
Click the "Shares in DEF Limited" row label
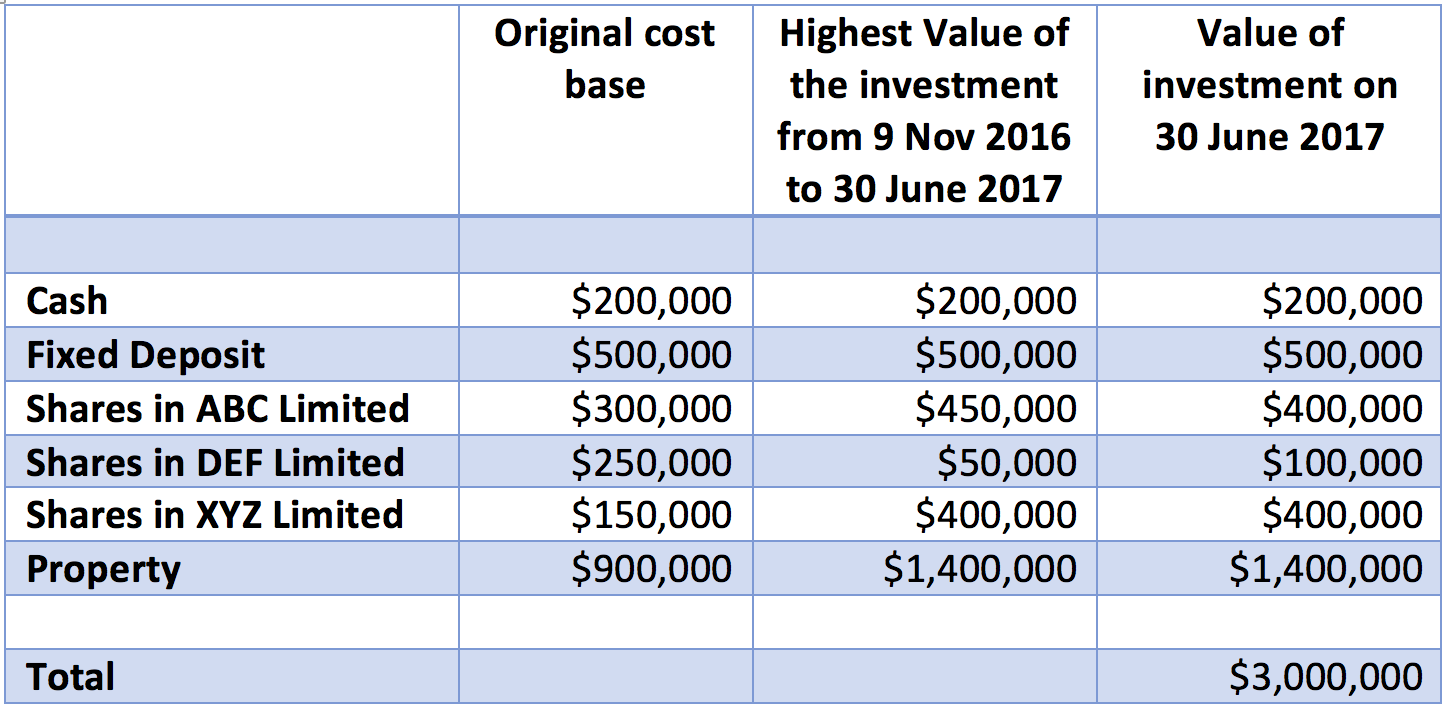(x=215, y=462)
